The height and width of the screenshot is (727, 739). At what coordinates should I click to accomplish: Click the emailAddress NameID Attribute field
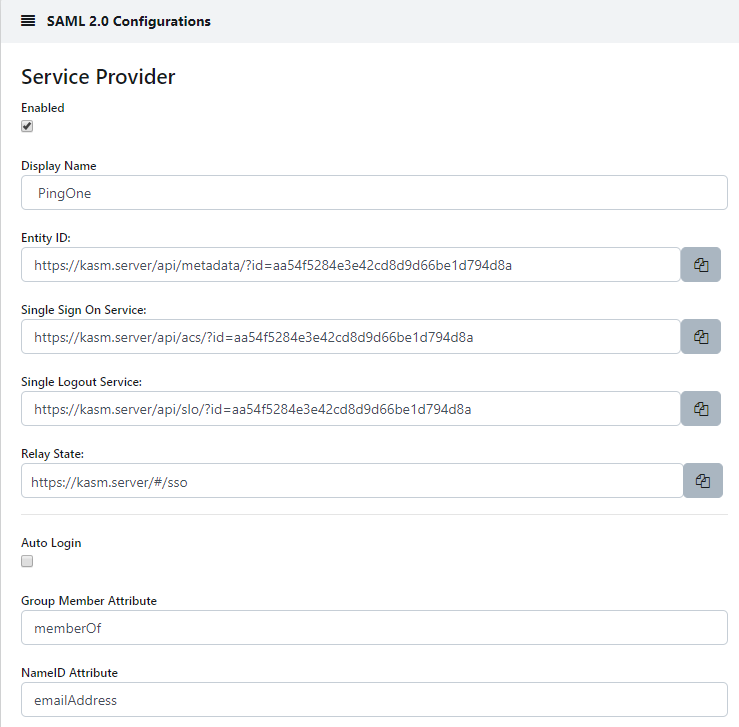[x=374, y=700]
